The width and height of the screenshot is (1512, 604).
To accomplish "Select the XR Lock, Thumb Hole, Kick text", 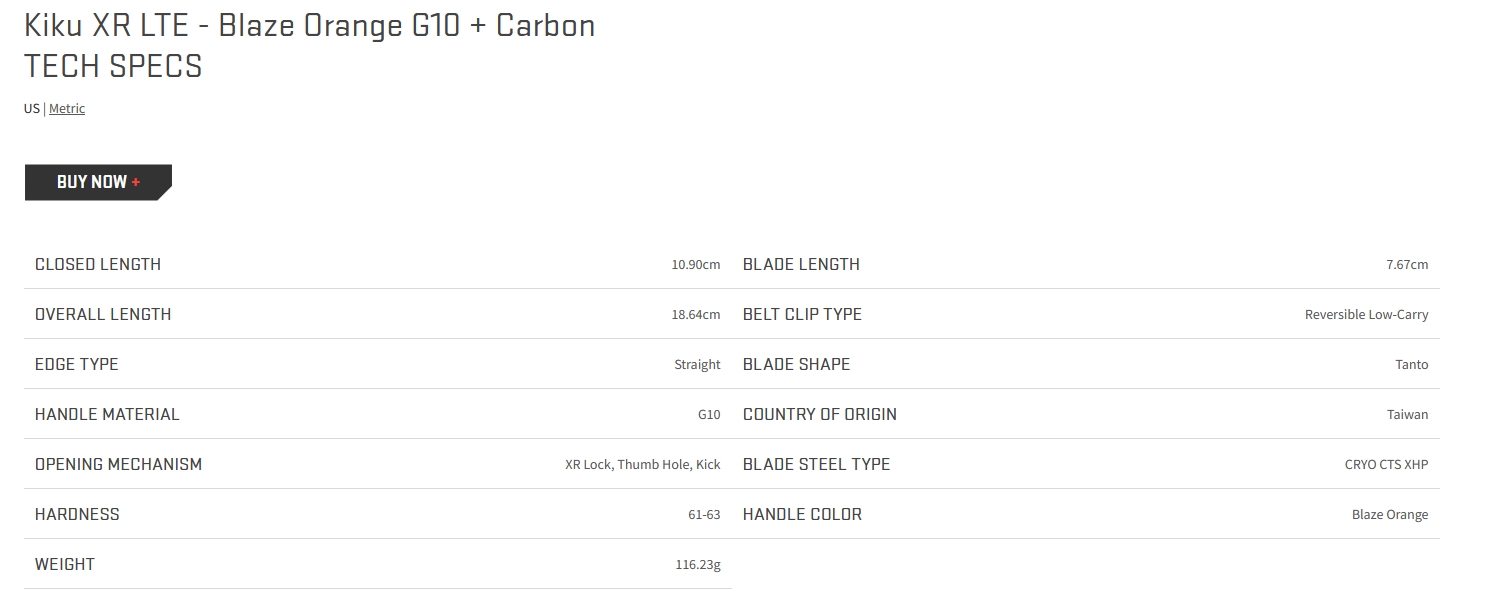I will (643, 465).
